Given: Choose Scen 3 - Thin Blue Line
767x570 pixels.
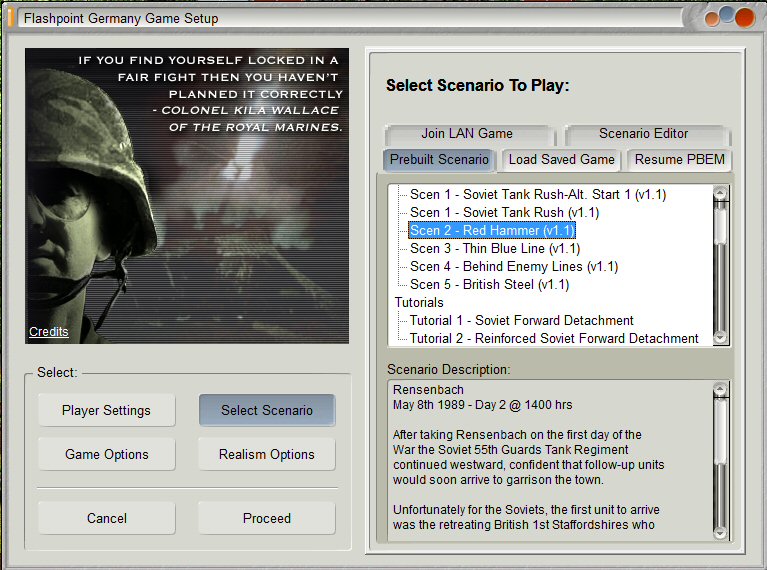Looking at the screenshot, I should [x=495, y=249].
